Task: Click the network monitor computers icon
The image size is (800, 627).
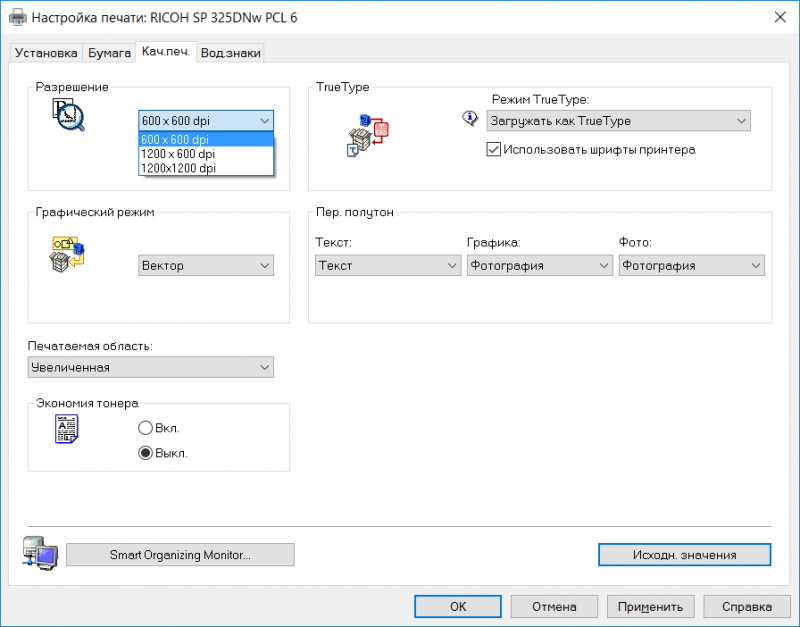Action: 40,553
